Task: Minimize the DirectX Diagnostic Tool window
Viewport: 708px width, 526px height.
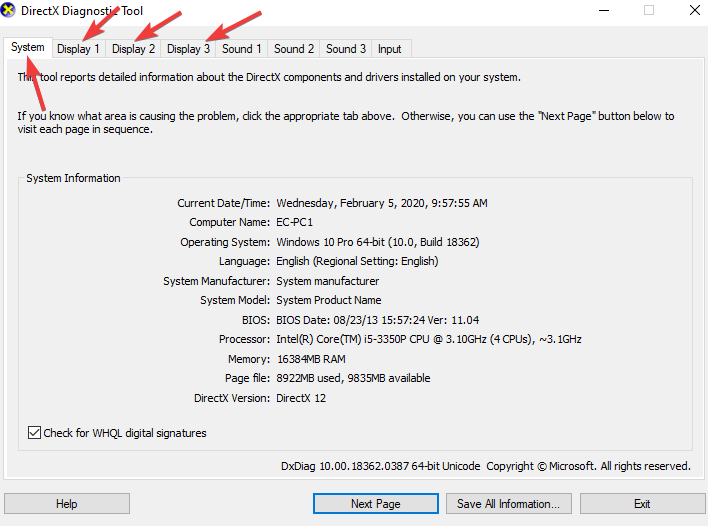Action: coord(604,10)
